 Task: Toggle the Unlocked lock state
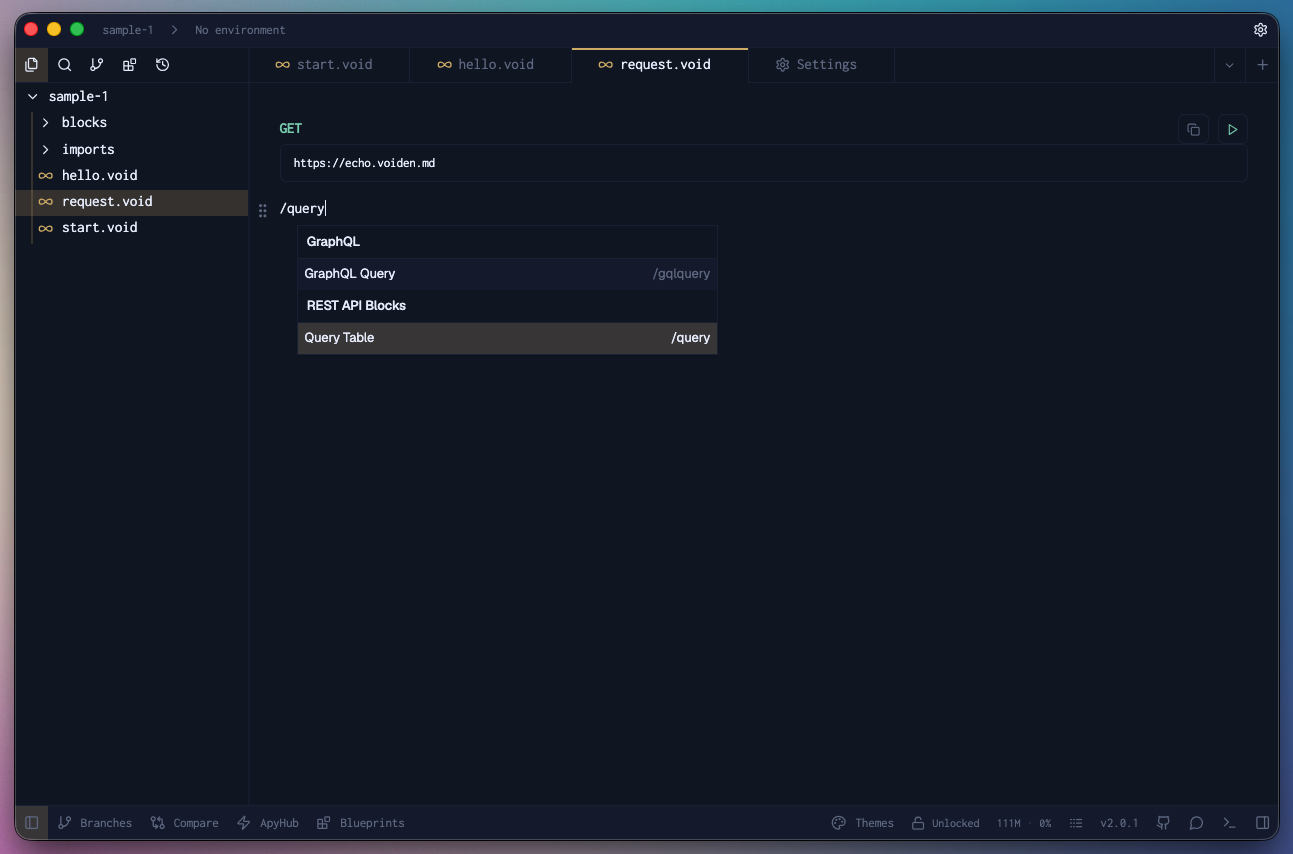(946, 823)
